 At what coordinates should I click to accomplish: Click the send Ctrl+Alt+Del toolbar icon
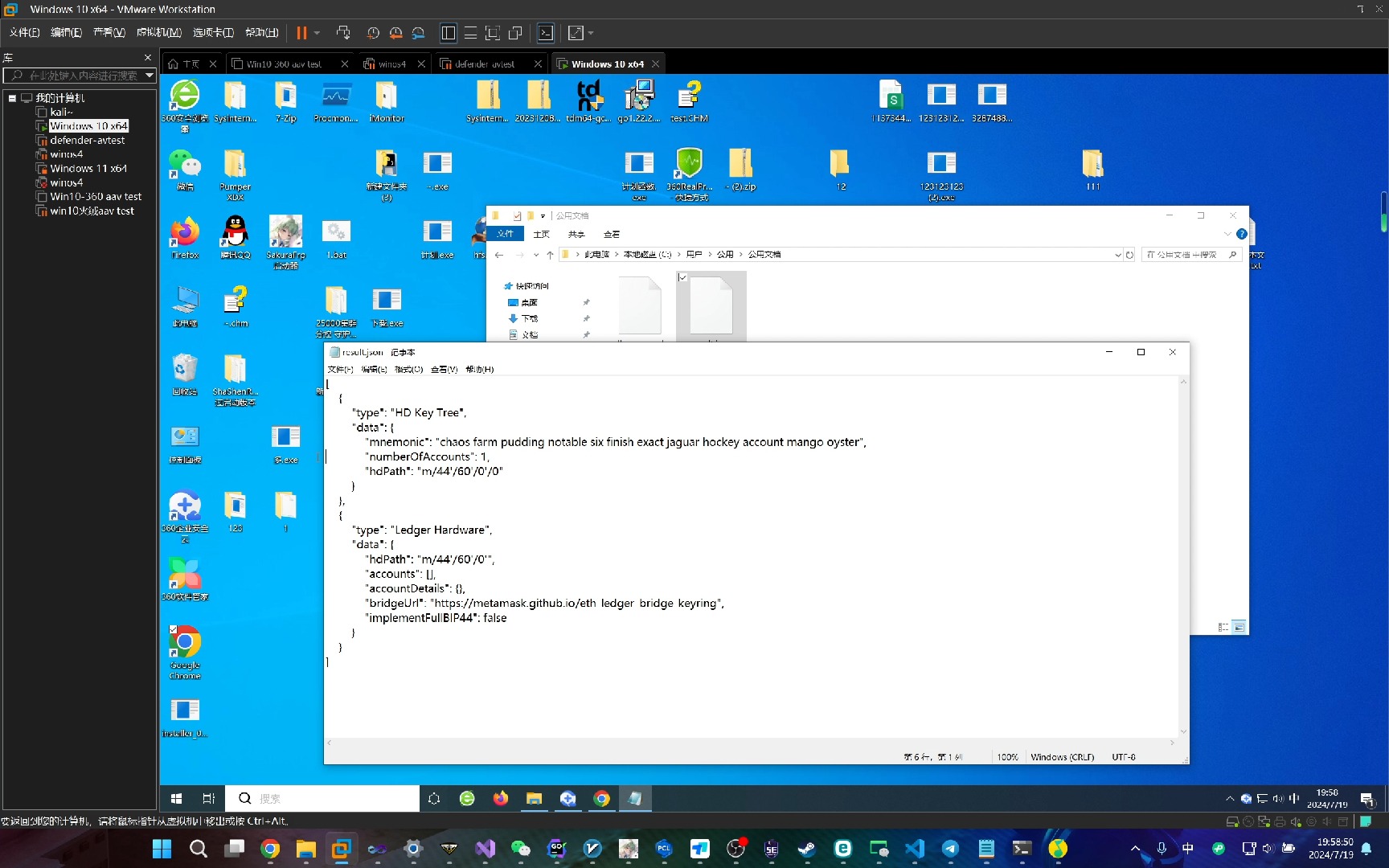(343, 33)
